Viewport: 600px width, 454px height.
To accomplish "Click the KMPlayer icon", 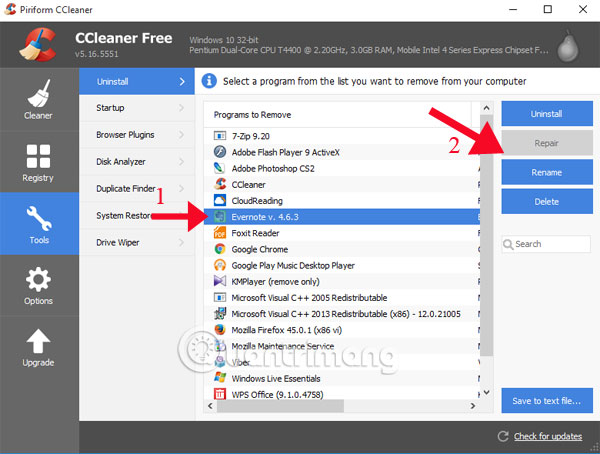I will (220, 281).
